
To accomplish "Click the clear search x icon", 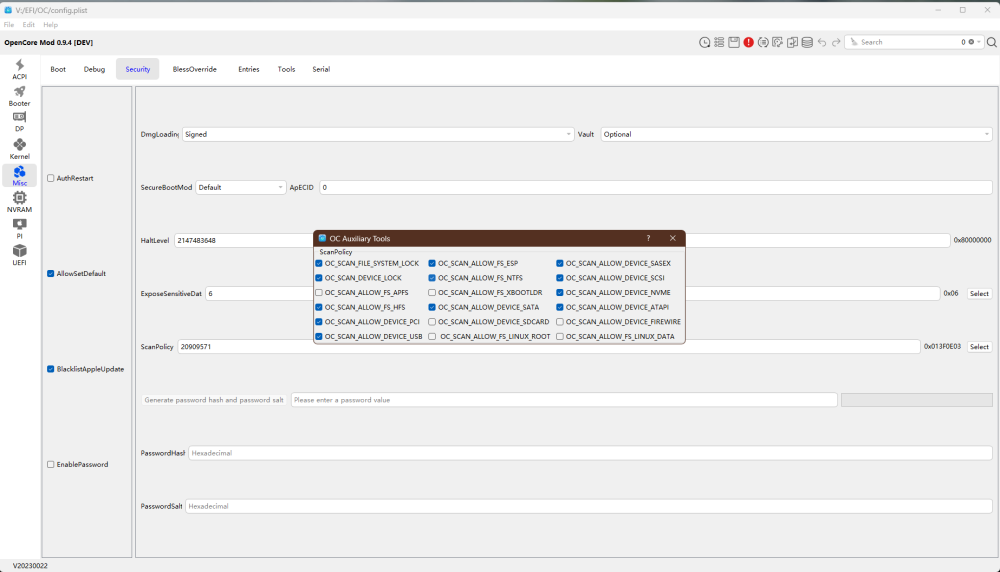I will click(971, 42).
